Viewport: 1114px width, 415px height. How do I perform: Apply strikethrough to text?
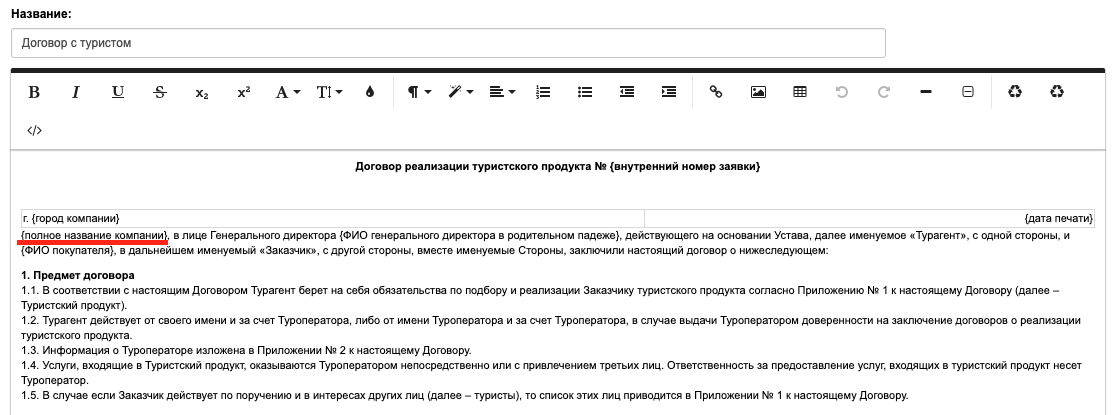[x=160, y=92]
